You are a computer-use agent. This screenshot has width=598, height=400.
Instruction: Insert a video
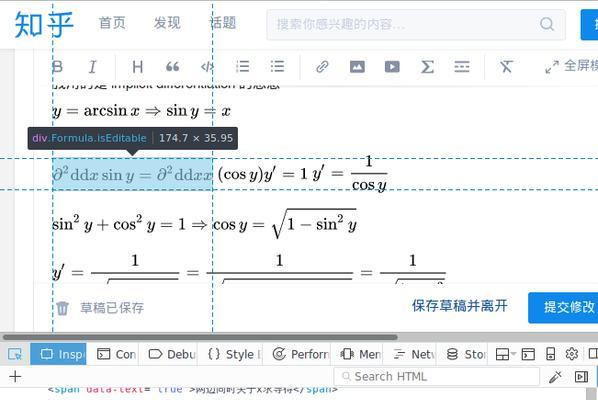point(392,67)
